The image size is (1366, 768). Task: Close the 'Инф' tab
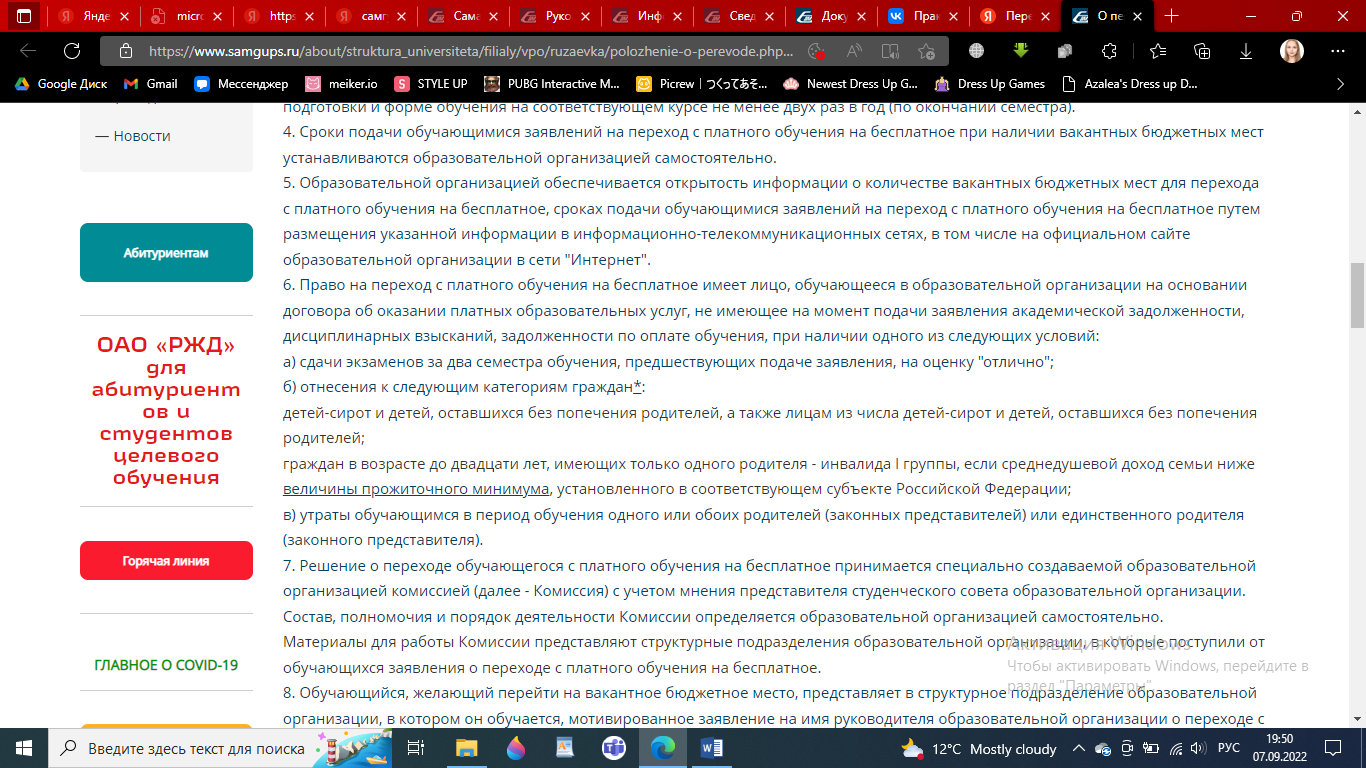[x=677, y=16]
